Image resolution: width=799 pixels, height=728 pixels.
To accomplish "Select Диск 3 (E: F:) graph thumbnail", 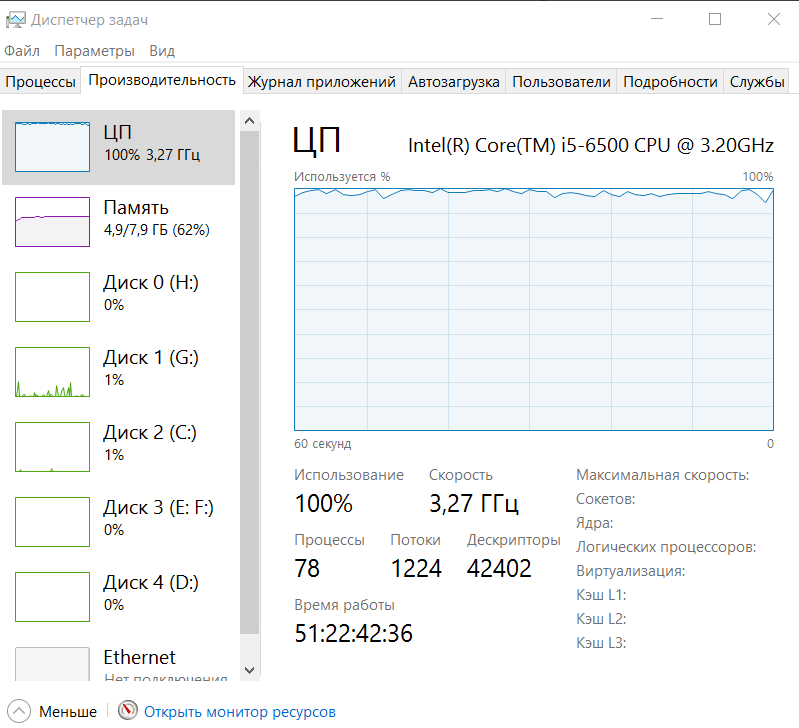I will (x=52, y=522).
